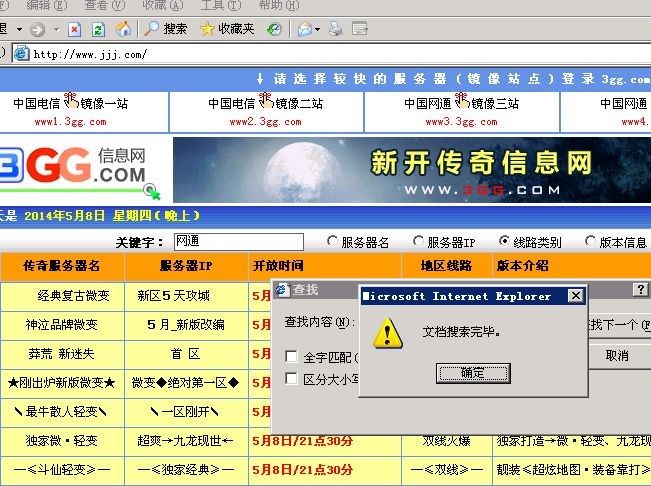Viewport: 651px width, 486px height.
Task: Open 中国电信 镜像二站 www2.3gg.com link
Action: click(x=266, y=111)
